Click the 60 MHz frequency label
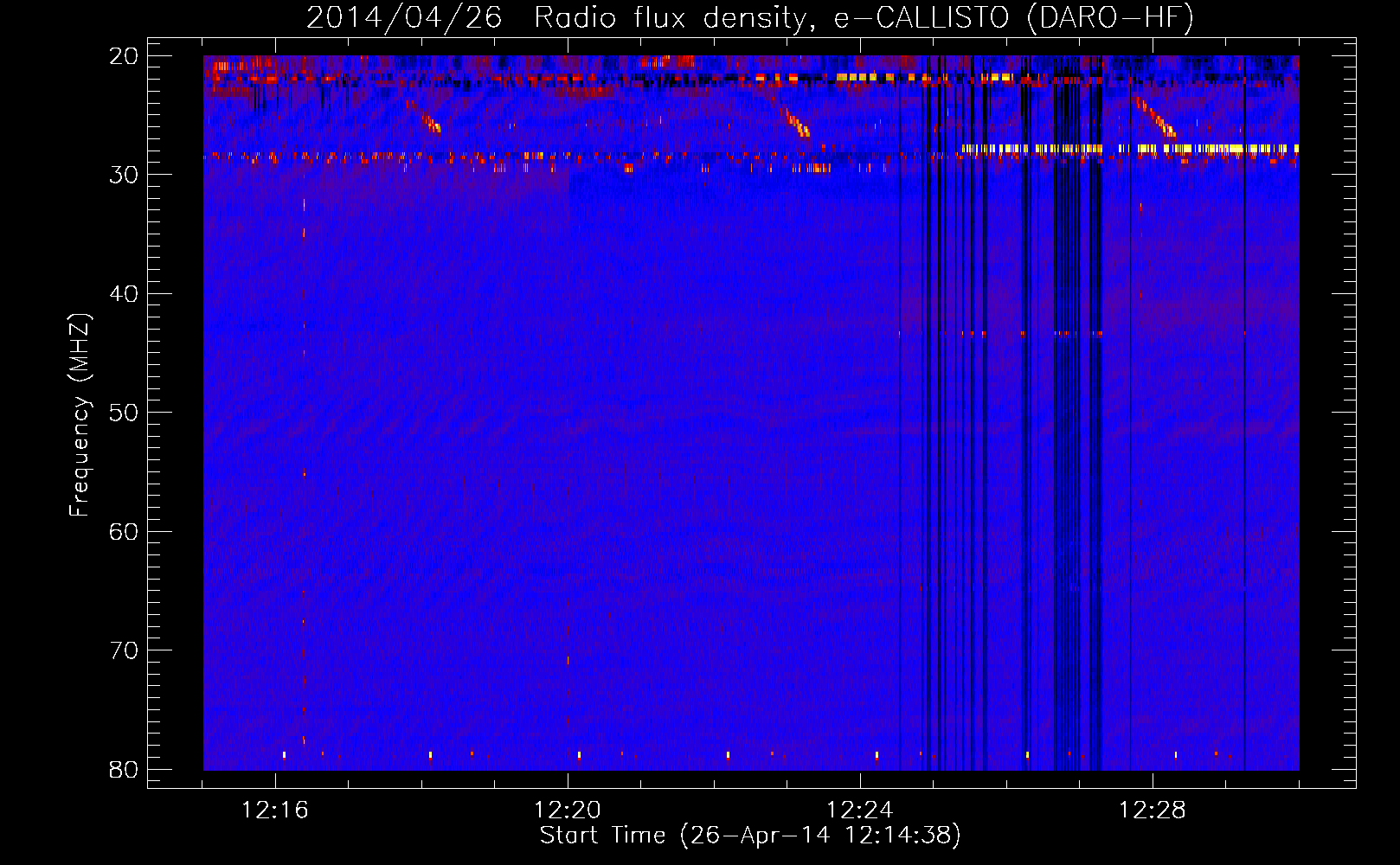This screenshot has width=1400, height=865. coord(124,531)
